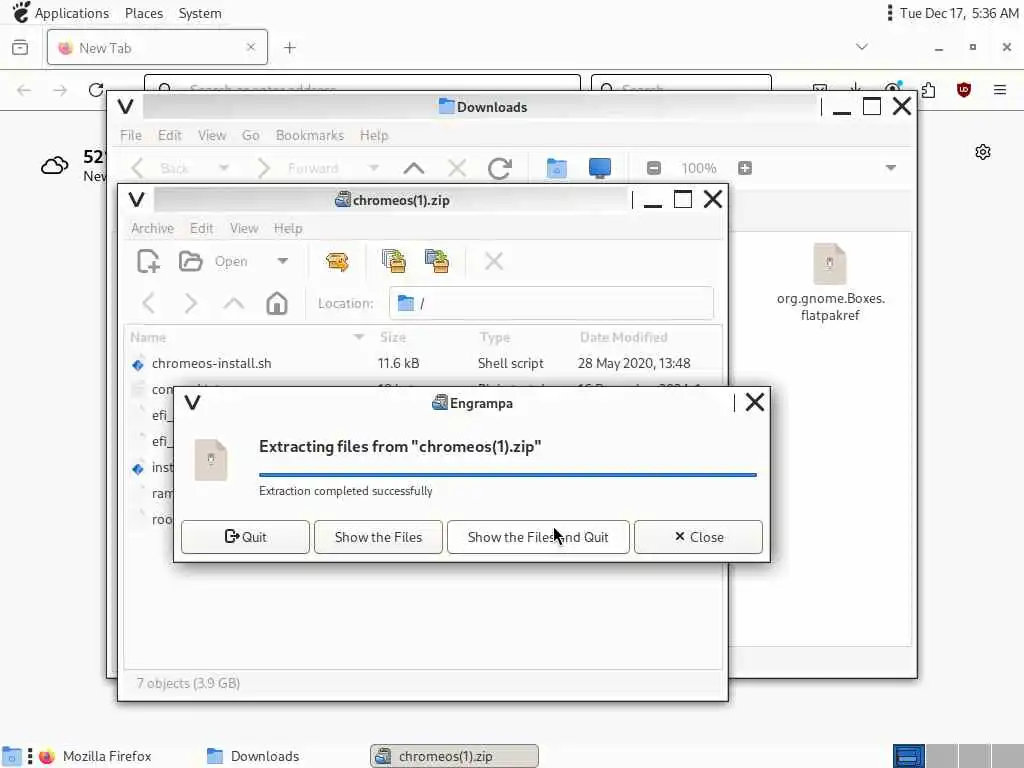Zoom in with plus icon in Downloads
The image size is (1024, 768).
[744, 168]
